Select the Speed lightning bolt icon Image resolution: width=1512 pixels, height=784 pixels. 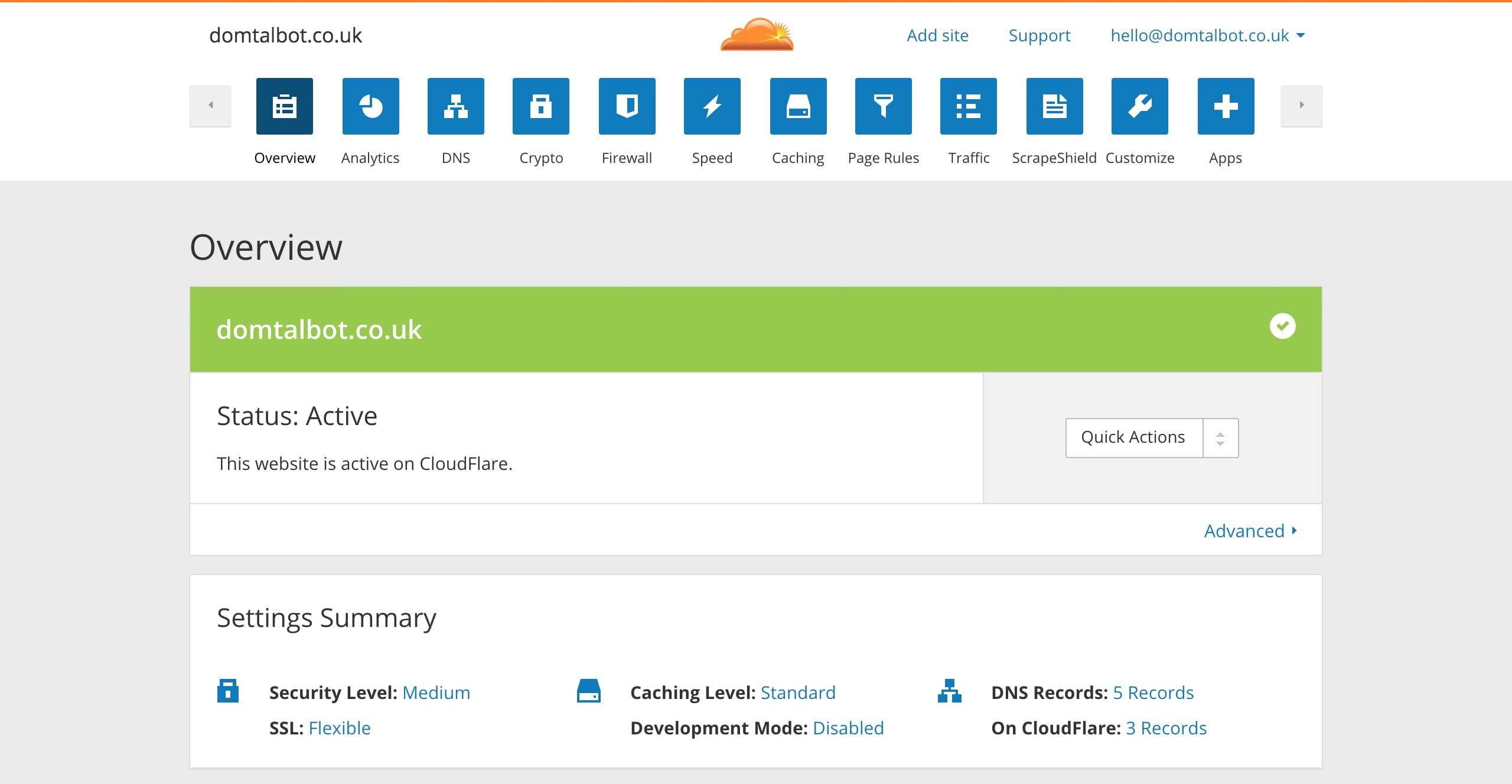click(x=712, y=106)
